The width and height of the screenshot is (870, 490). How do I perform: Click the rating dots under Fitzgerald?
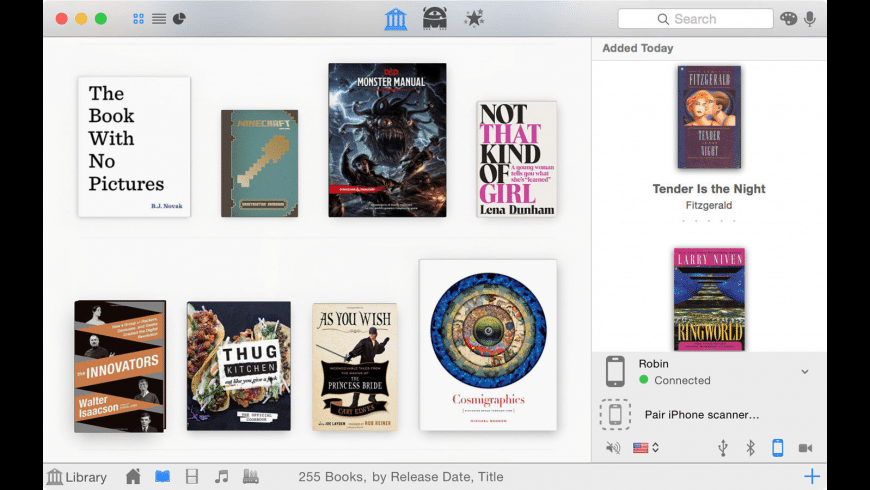click(709, 221)
